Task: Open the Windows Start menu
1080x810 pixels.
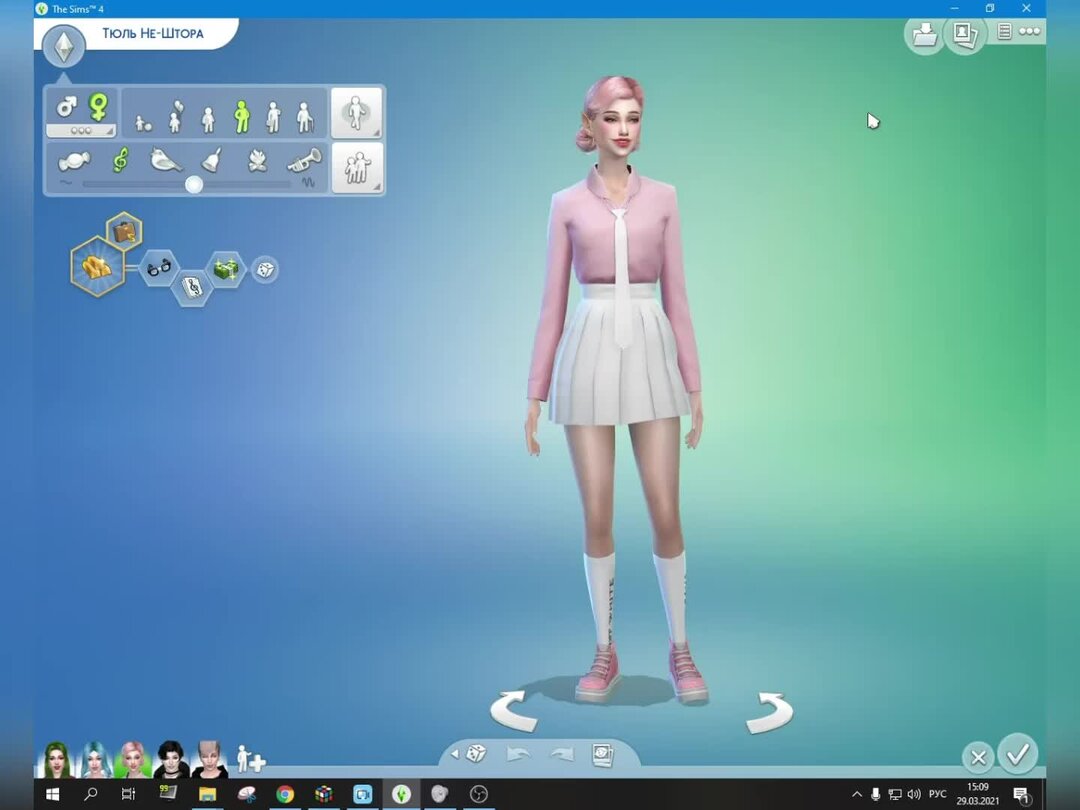Action: pyautogui.click(x=52, y=794)
